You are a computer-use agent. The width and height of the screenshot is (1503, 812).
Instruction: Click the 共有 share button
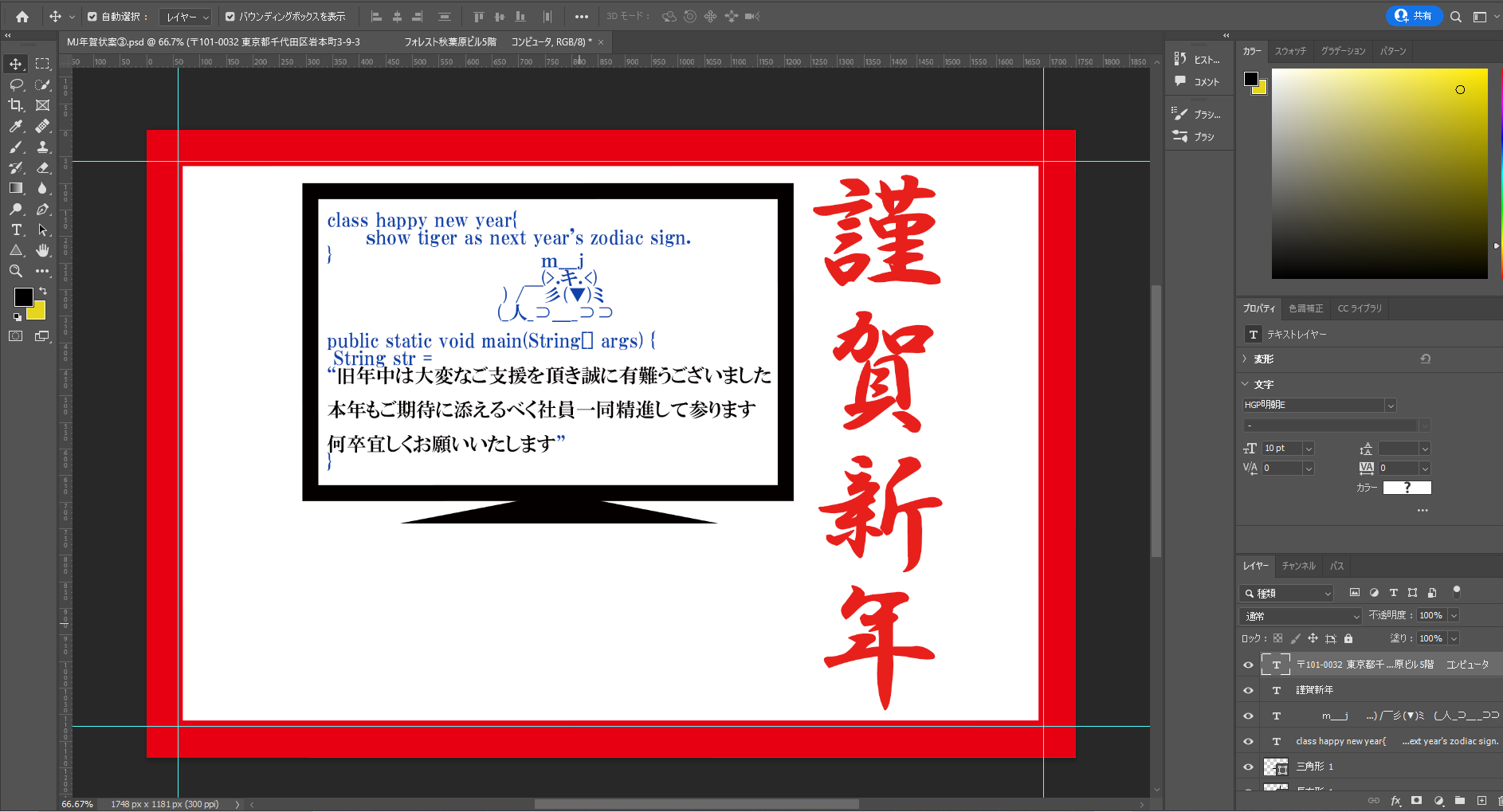[1415, 16]
